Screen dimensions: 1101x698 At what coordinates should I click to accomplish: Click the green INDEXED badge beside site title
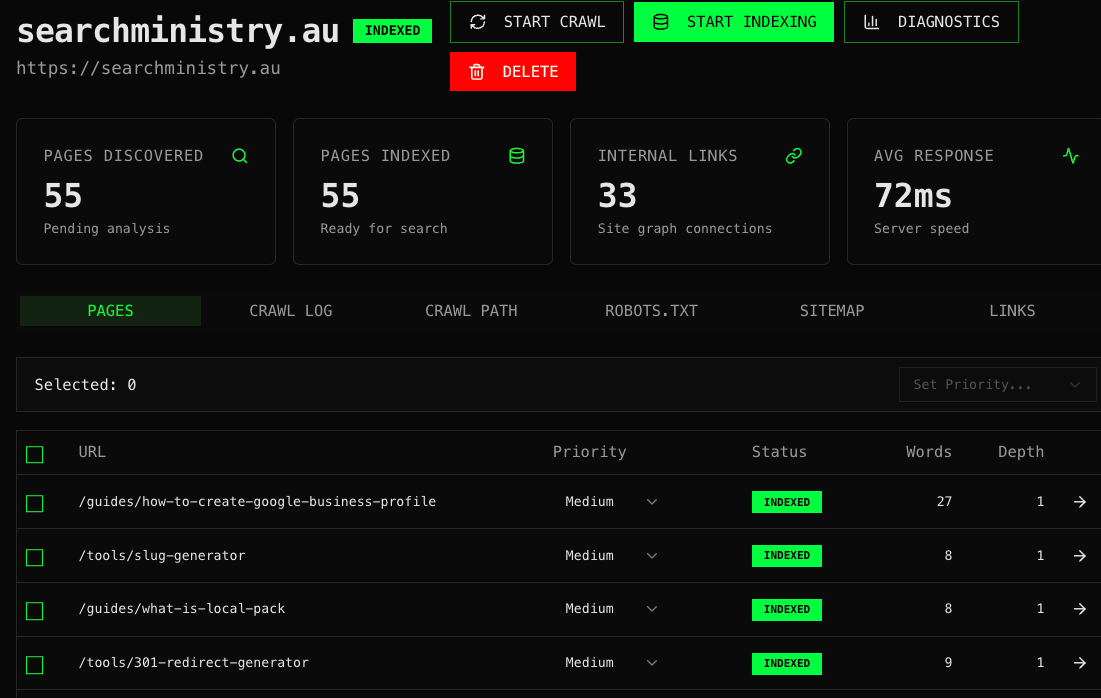pyautogui.click(x=392, y=31)
